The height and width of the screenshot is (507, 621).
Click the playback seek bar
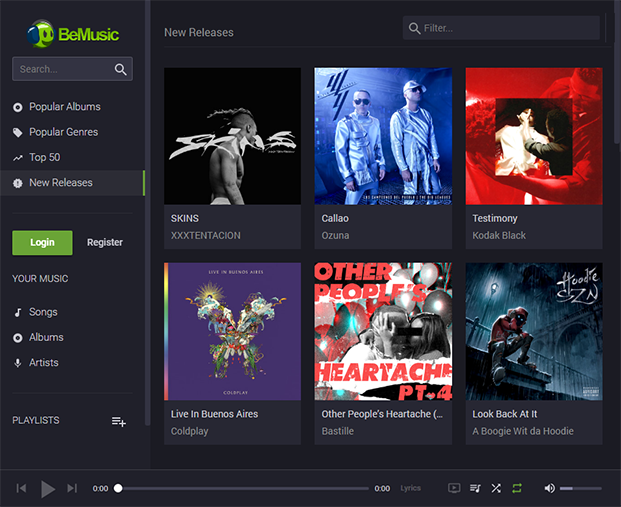(x=242, y=488)
